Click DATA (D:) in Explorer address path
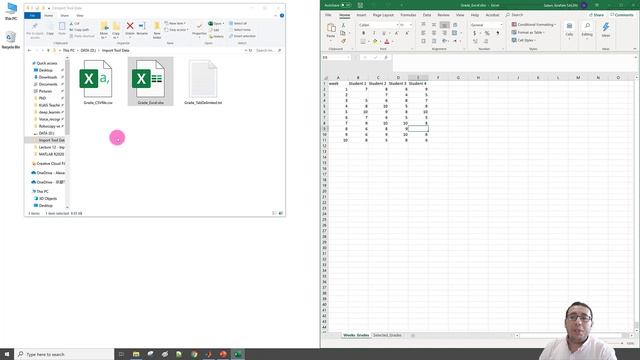640x360 pixels. [x=88, y=51]
